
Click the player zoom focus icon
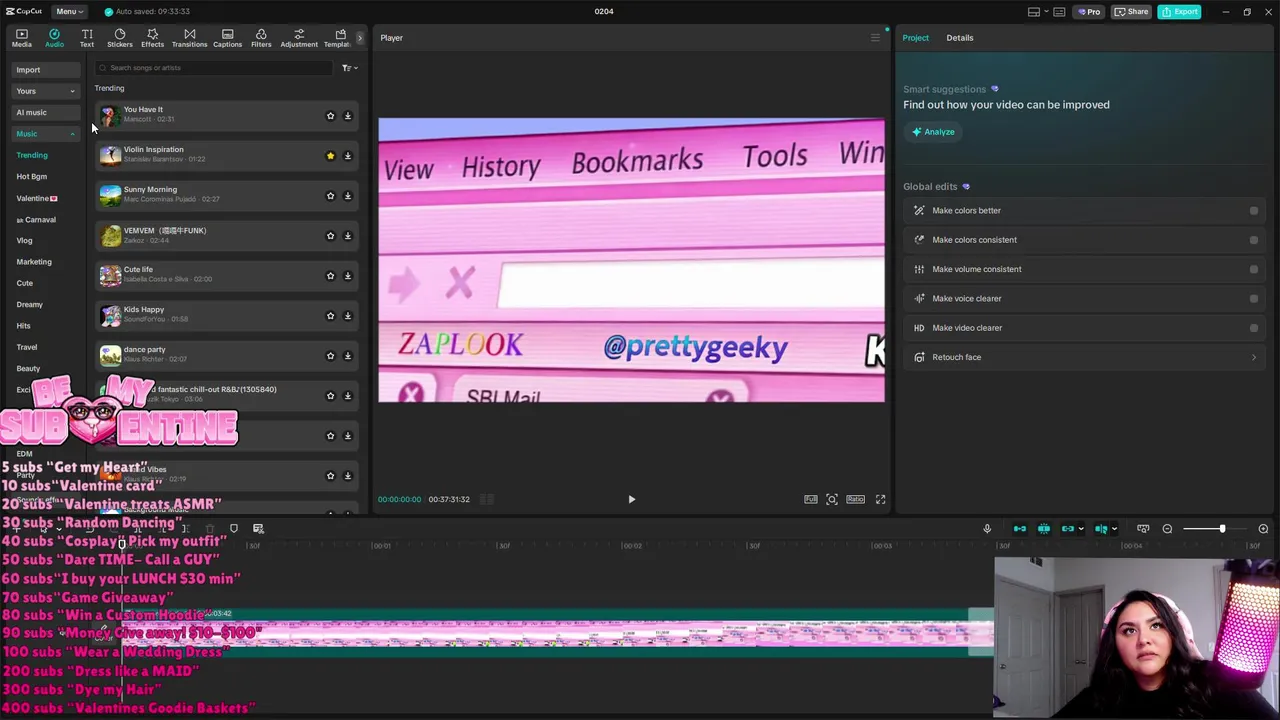831,499
